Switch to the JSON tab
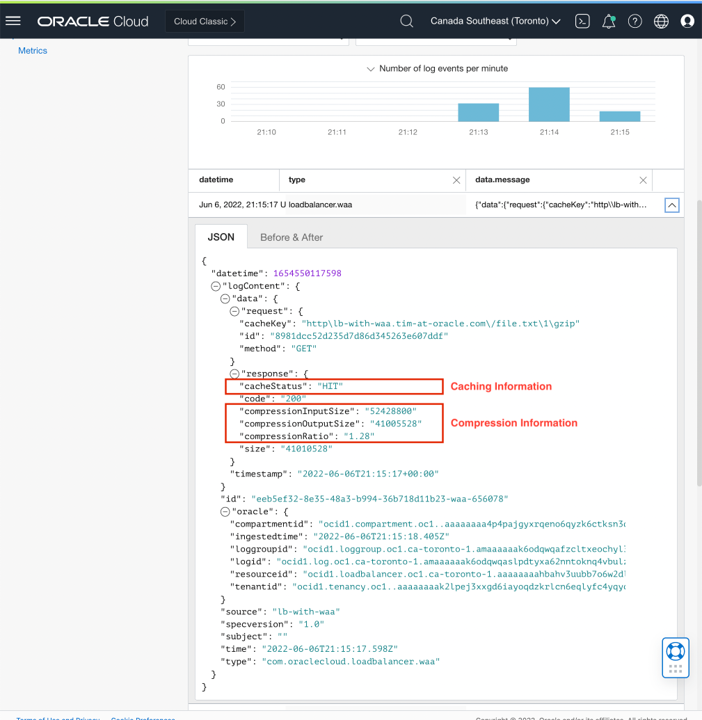This screenshot has width=702, height=720. pos(221,237)
